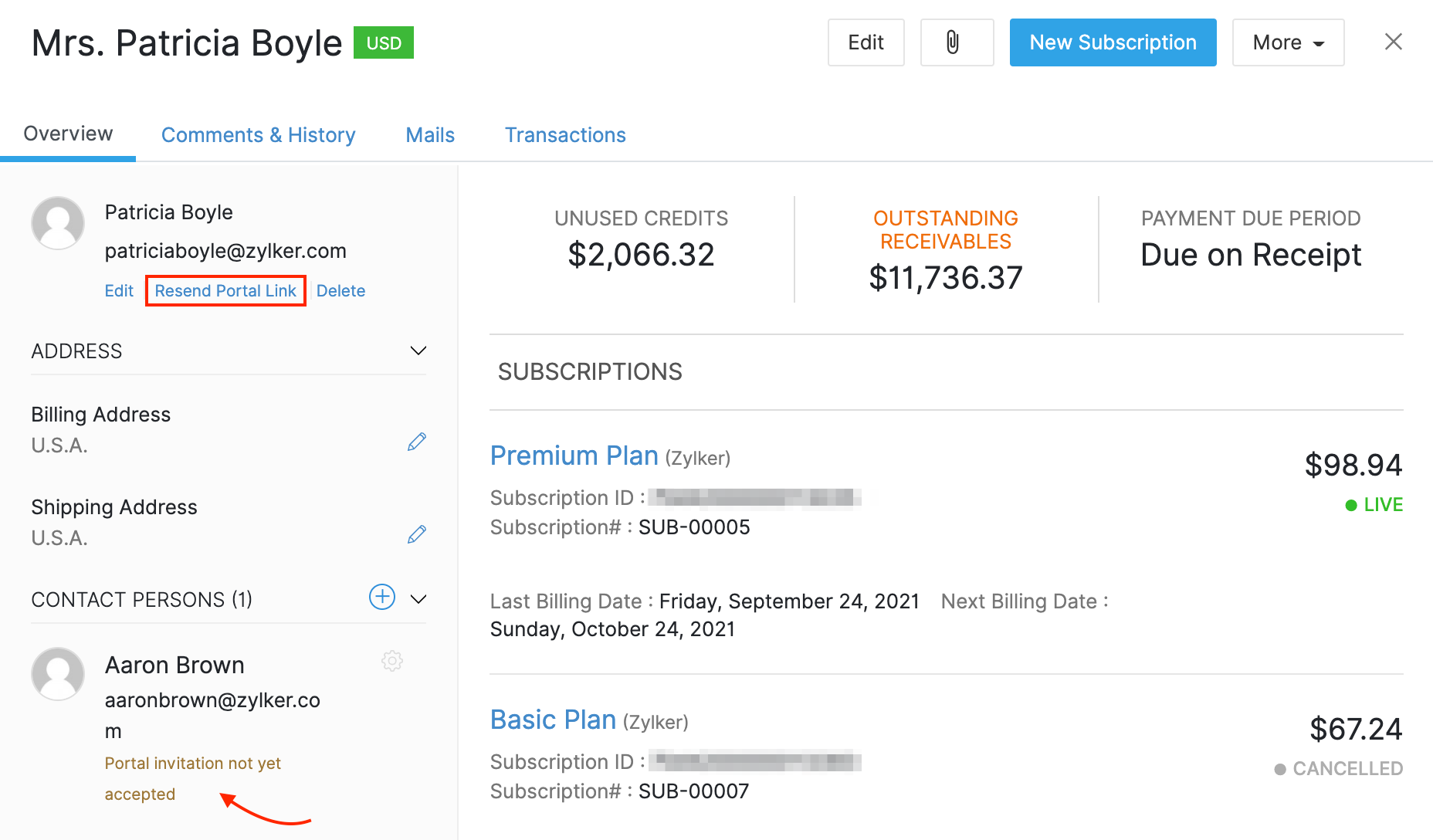The image size is (1433, 840).
Task: Open the Transactions tab
Action: coord(565,135)
